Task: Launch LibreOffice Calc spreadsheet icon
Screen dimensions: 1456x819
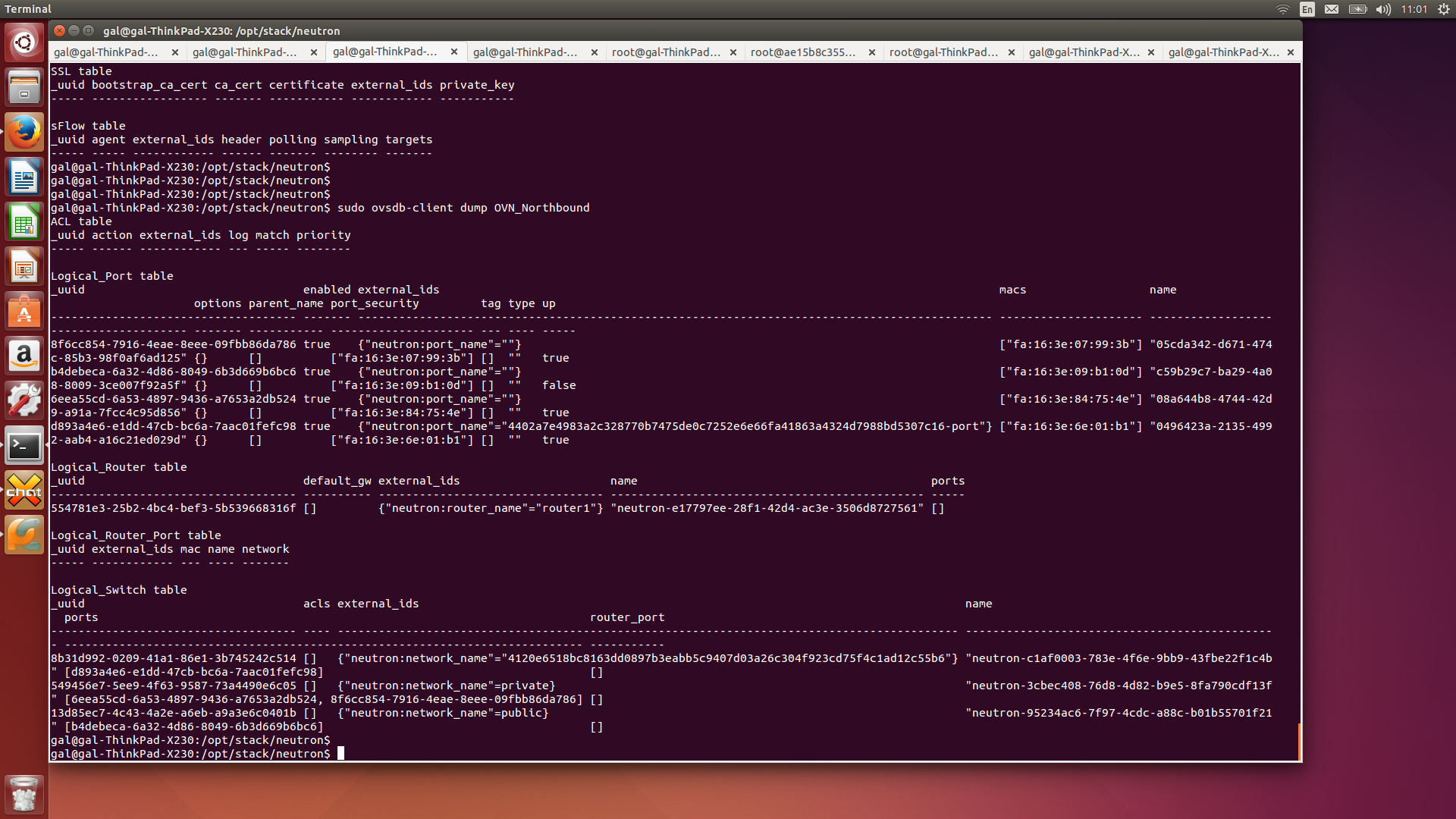Action: [x=24, y=222]
